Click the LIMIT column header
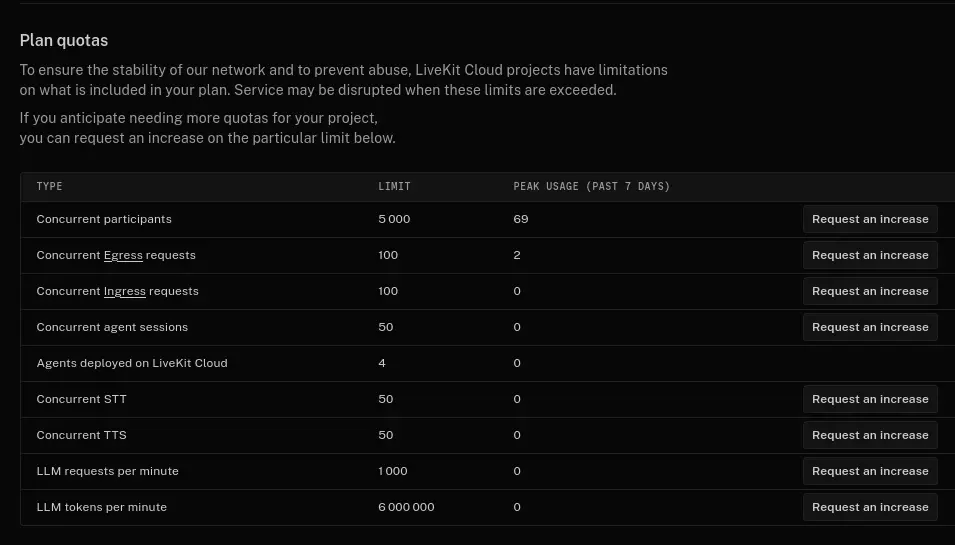The image size is (955, 545). pos(394,186)
